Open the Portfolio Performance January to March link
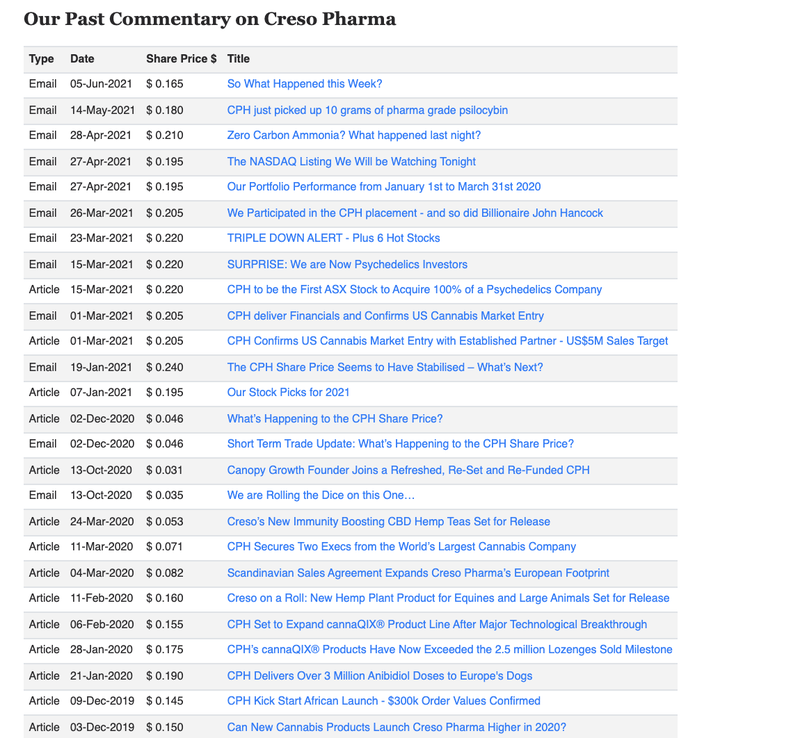The width and height of the screenshot is (800, 738). click(384, 187)
